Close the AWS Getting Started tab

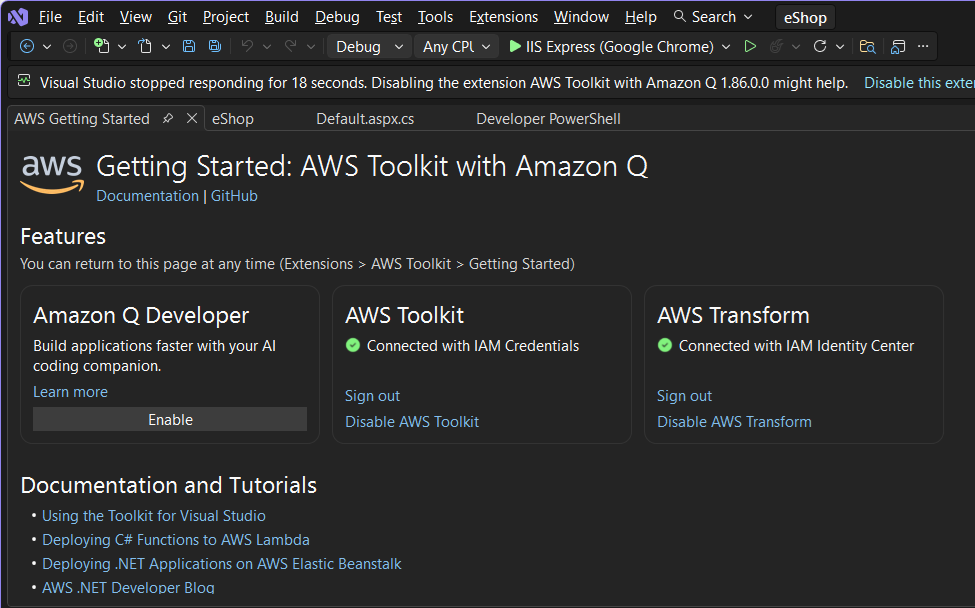coord(190,118)
